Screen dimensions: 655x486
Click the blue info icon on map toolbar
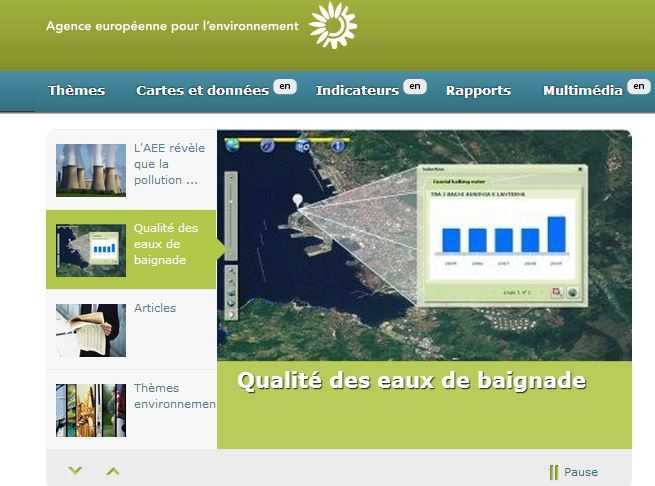[337, 146]
